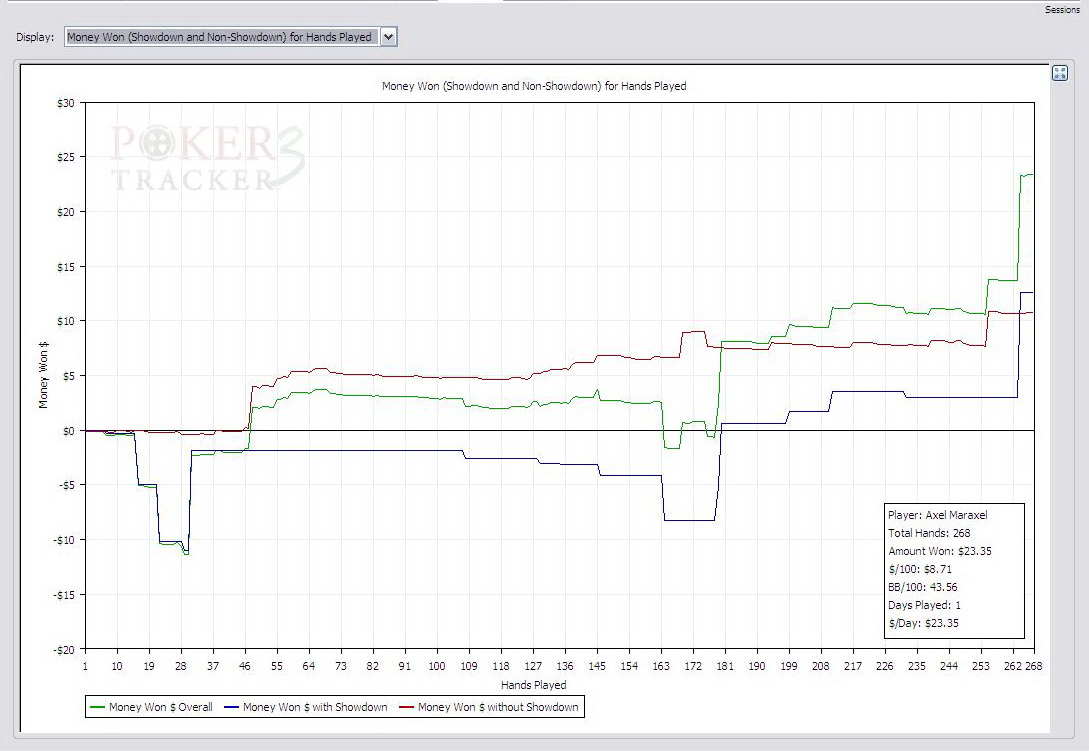
Task: Click the 'Amount Won: $23.35' stat line
Action: 939,551
